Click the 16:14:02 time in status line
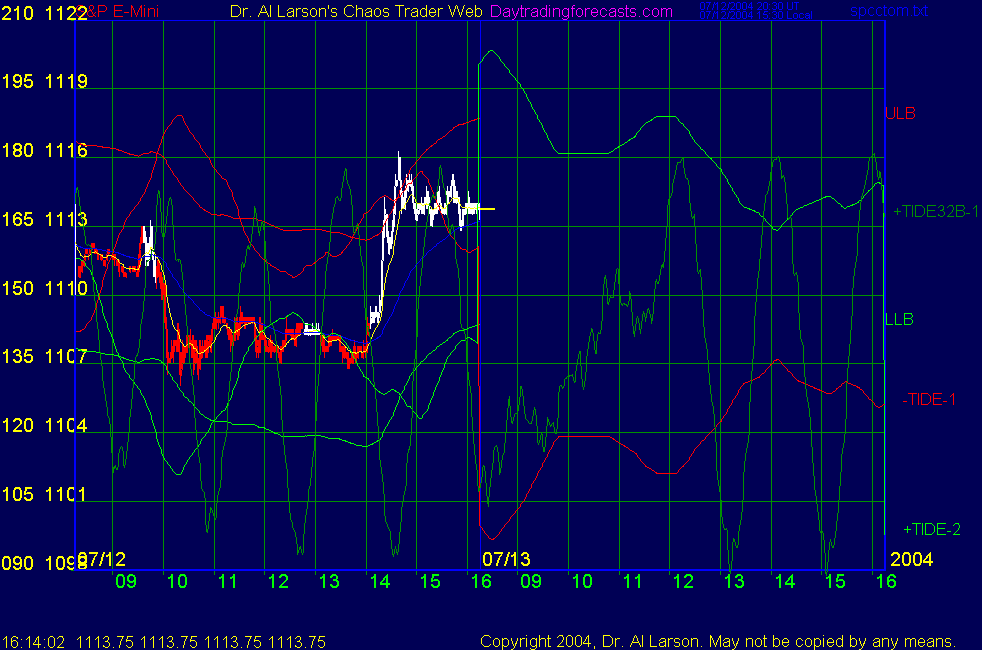 coord(33,642)
